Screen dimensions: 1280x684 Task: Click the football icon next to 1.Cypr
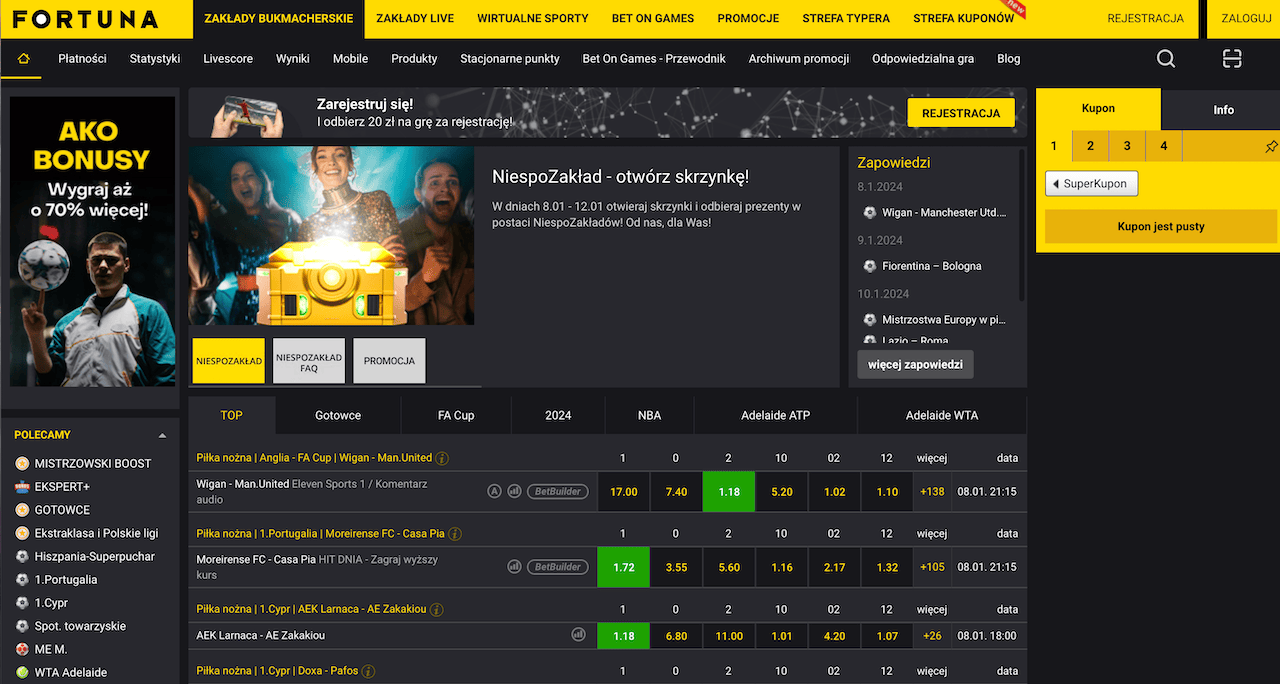click(22, 603)
